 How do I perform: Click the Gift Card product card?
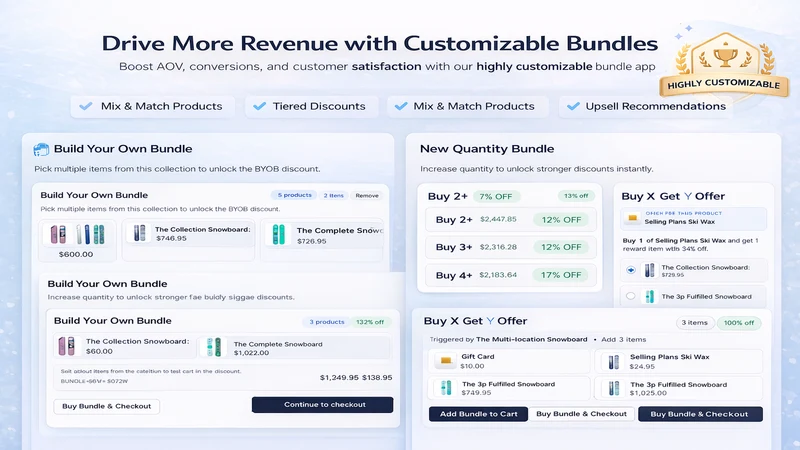click(x=509, y=361)
